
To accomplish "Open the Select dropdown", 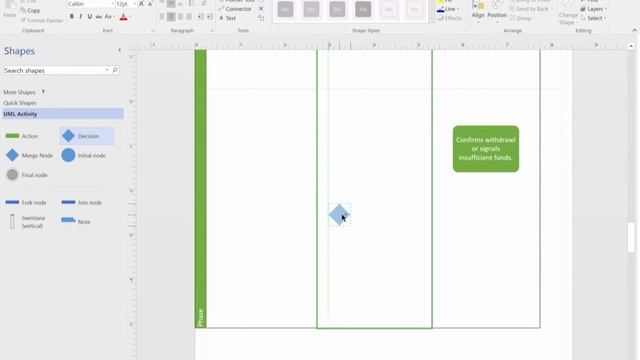I will pos(593,18).
